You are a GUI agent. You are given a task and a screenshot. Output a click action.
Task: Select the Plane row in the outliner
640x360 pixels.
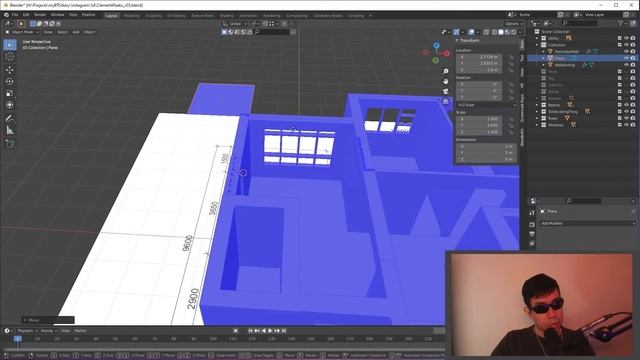[x=582, y=58]
